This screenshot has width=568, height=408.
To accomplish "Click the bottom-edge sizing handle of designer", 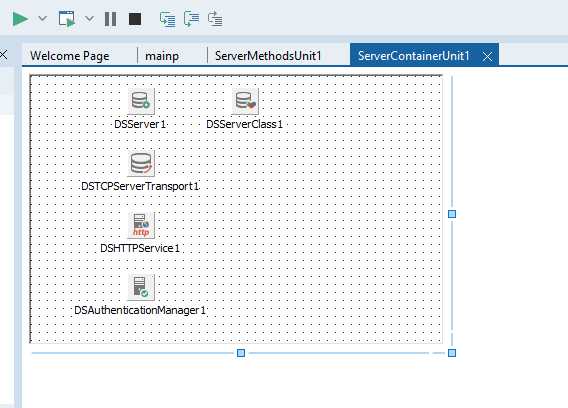I will 241,353.
